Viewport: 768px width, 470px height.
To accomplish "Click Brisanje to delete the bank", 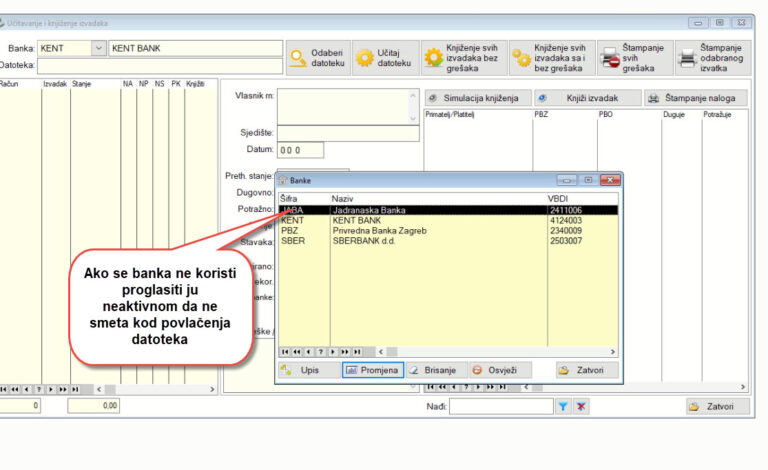I will point(435,370).
